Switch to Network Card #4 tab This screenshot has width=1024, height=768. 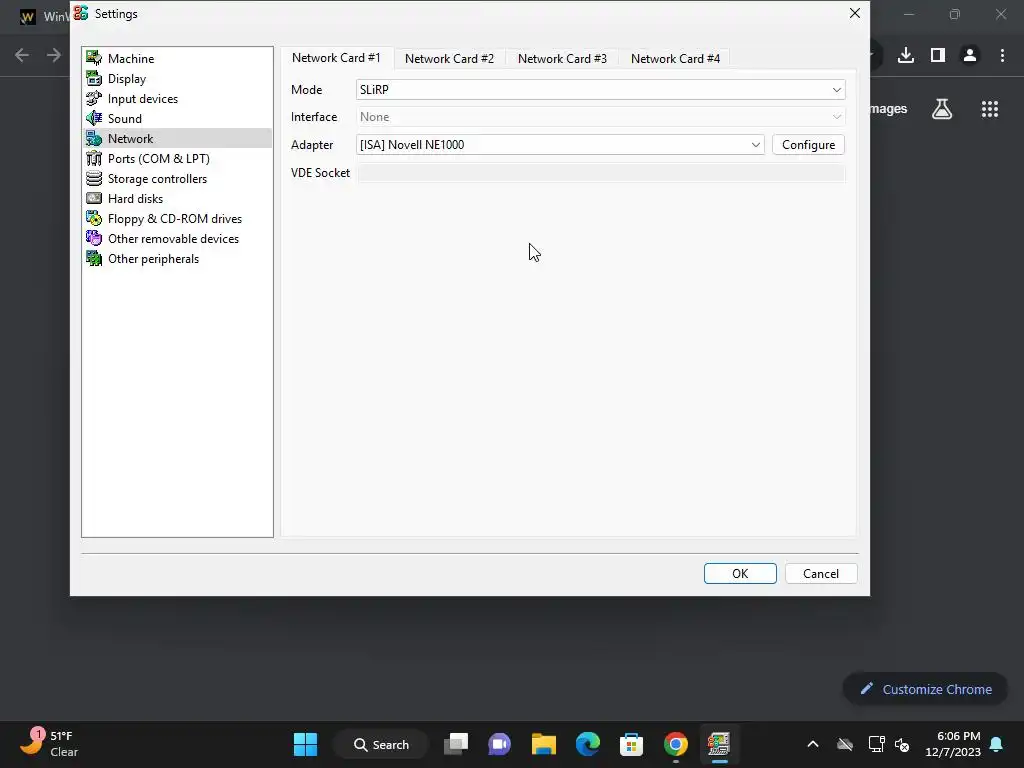(x=675, y=59)
